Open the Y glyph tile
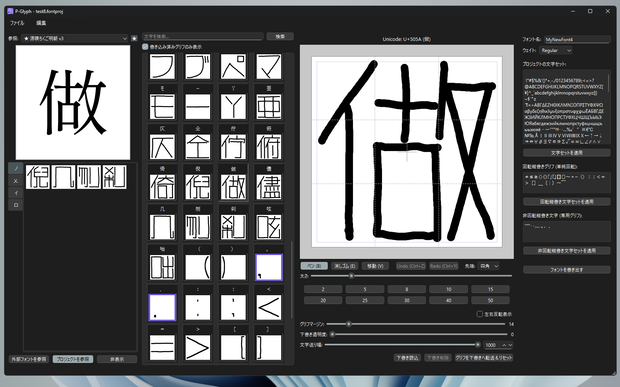620x387 pixels. pyautogui.click(x=233, y=106)
